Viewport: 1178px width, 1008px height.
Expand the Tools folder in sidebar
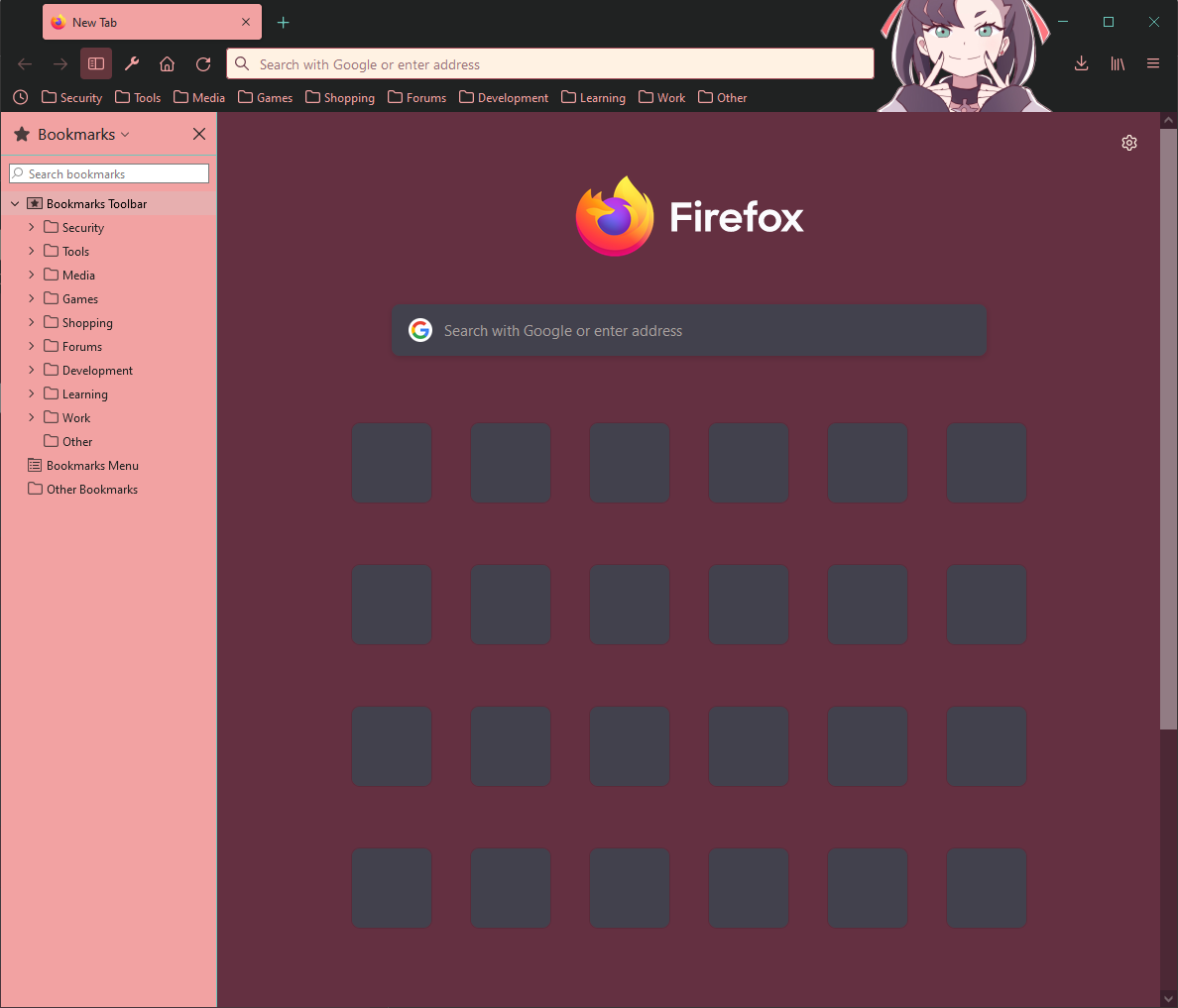(31, 251)
